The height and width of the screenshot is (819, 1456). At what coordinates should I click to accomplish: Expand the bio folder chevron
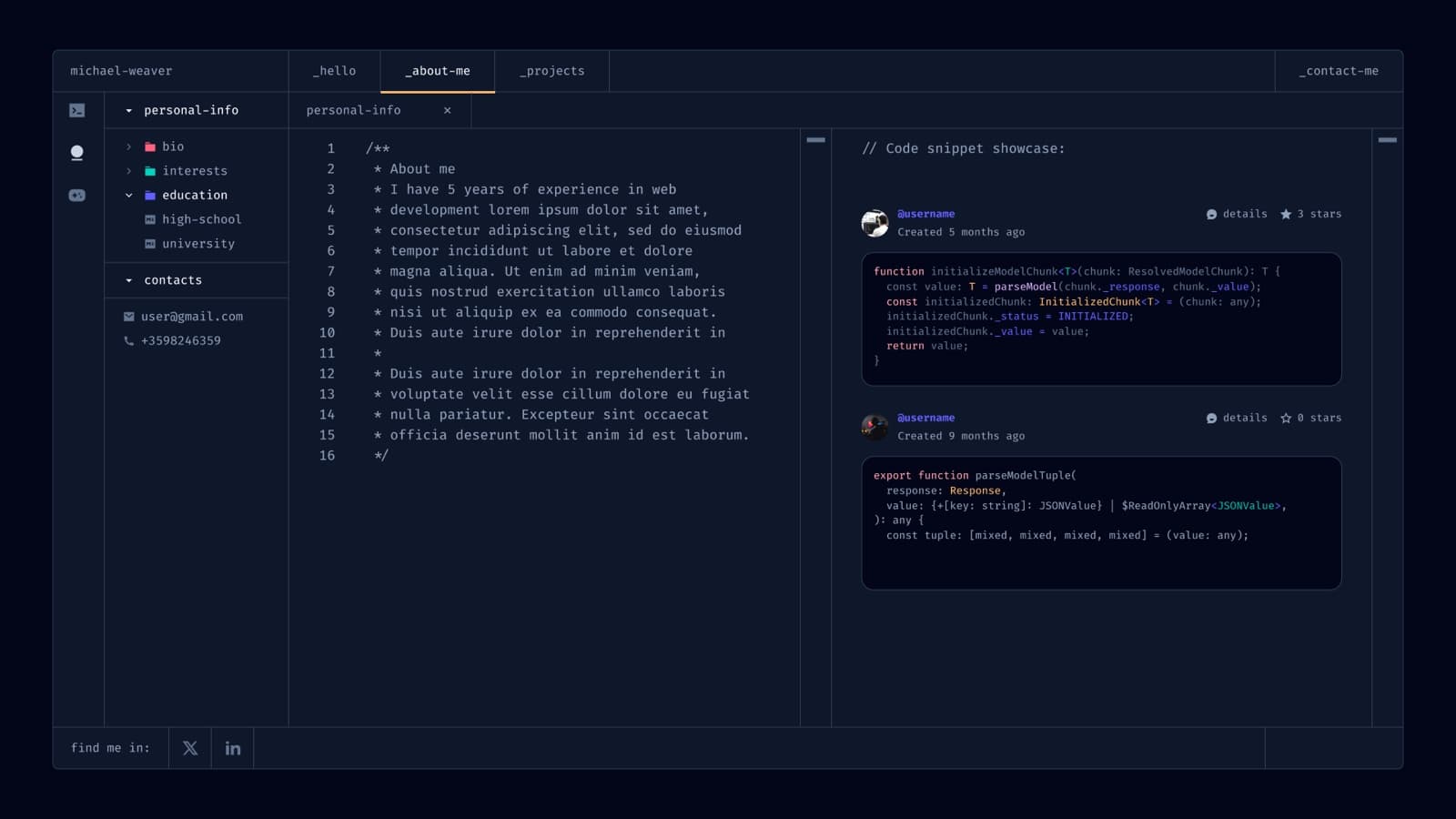[x=128, y=147]
